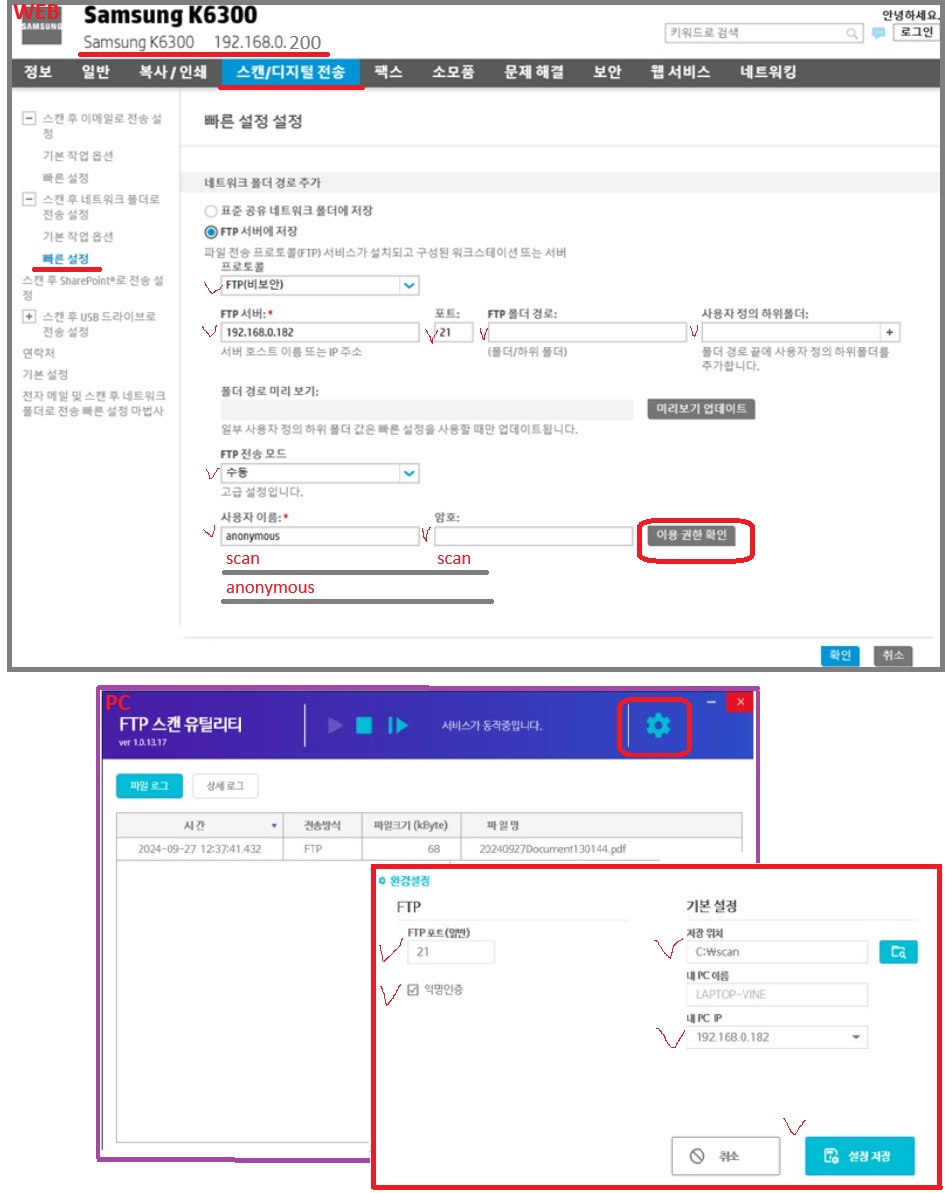Switch to 파일 로그 tab

149,786
